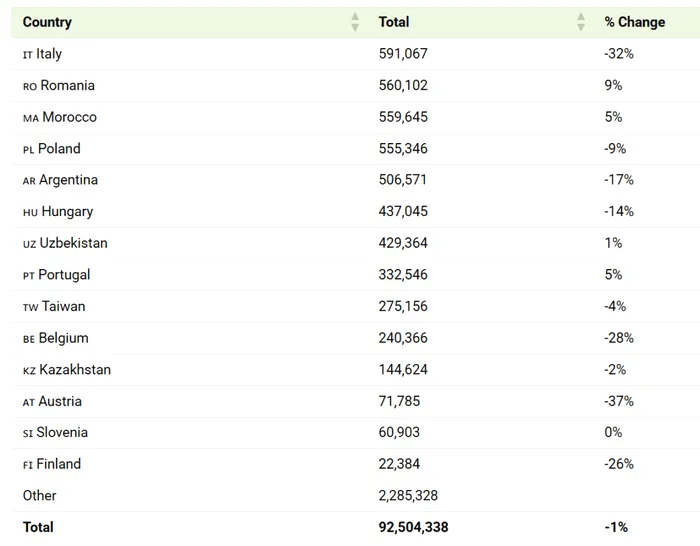Select the Portugal country name

[64, 275]
